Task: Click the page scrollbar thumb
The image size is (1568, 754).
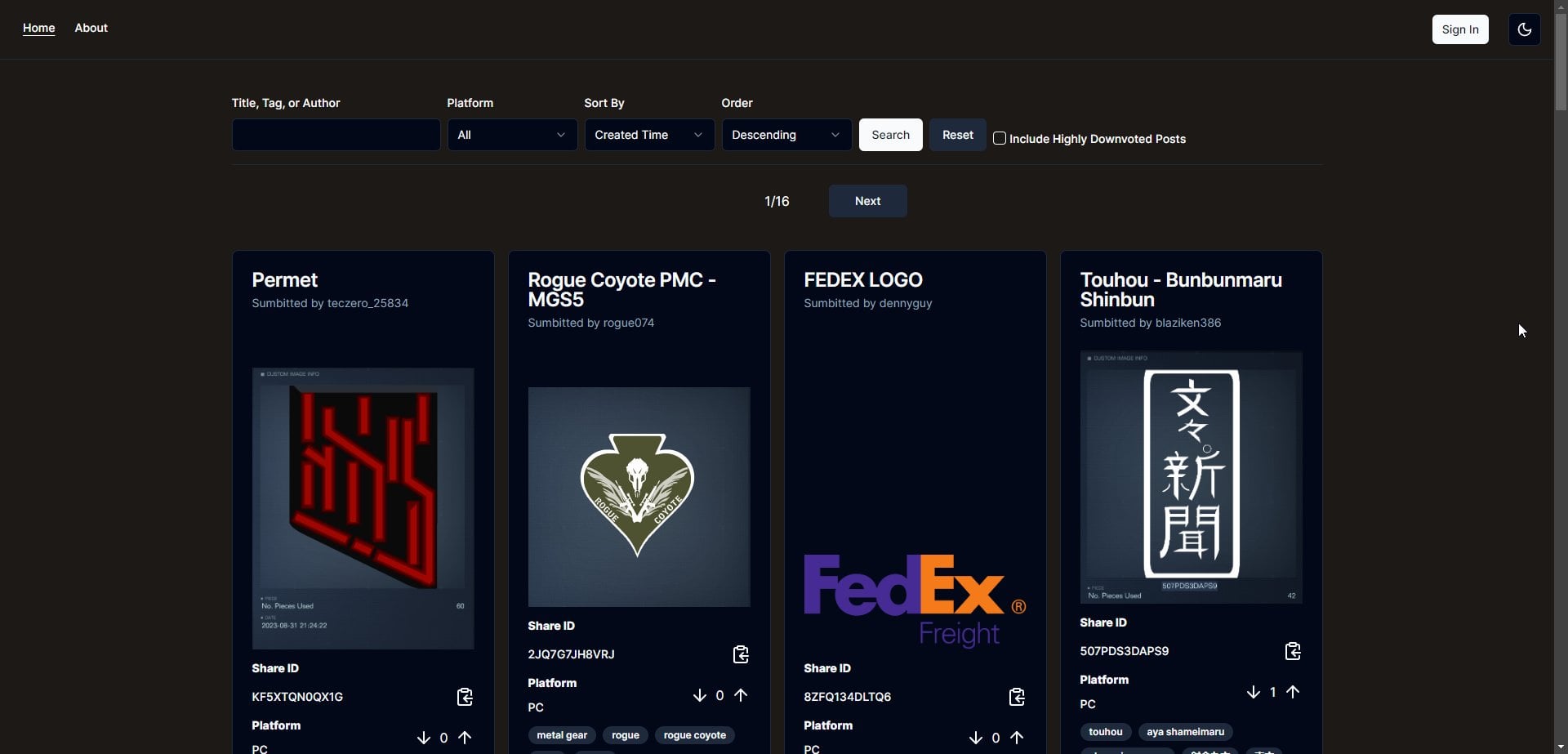Action: coord(1561,64)
